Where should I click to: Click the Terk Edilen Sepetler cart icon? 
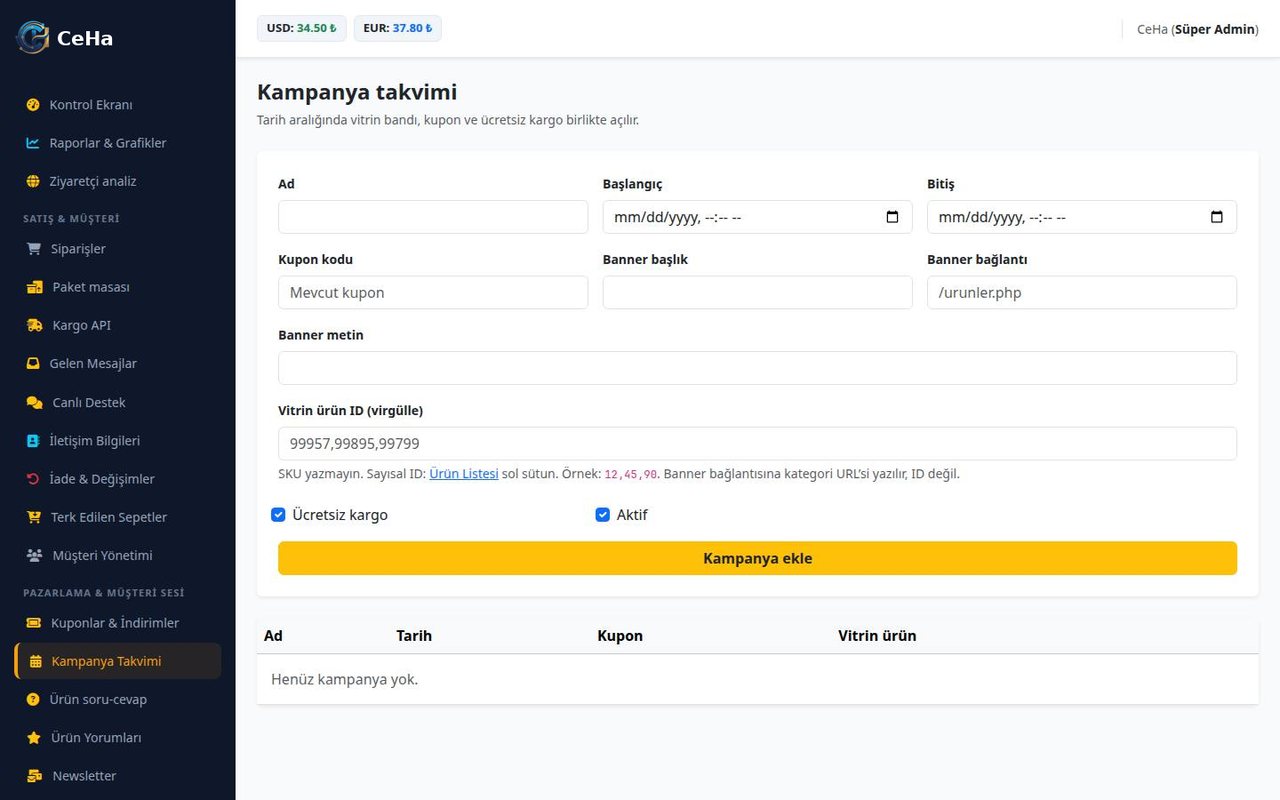34,517
